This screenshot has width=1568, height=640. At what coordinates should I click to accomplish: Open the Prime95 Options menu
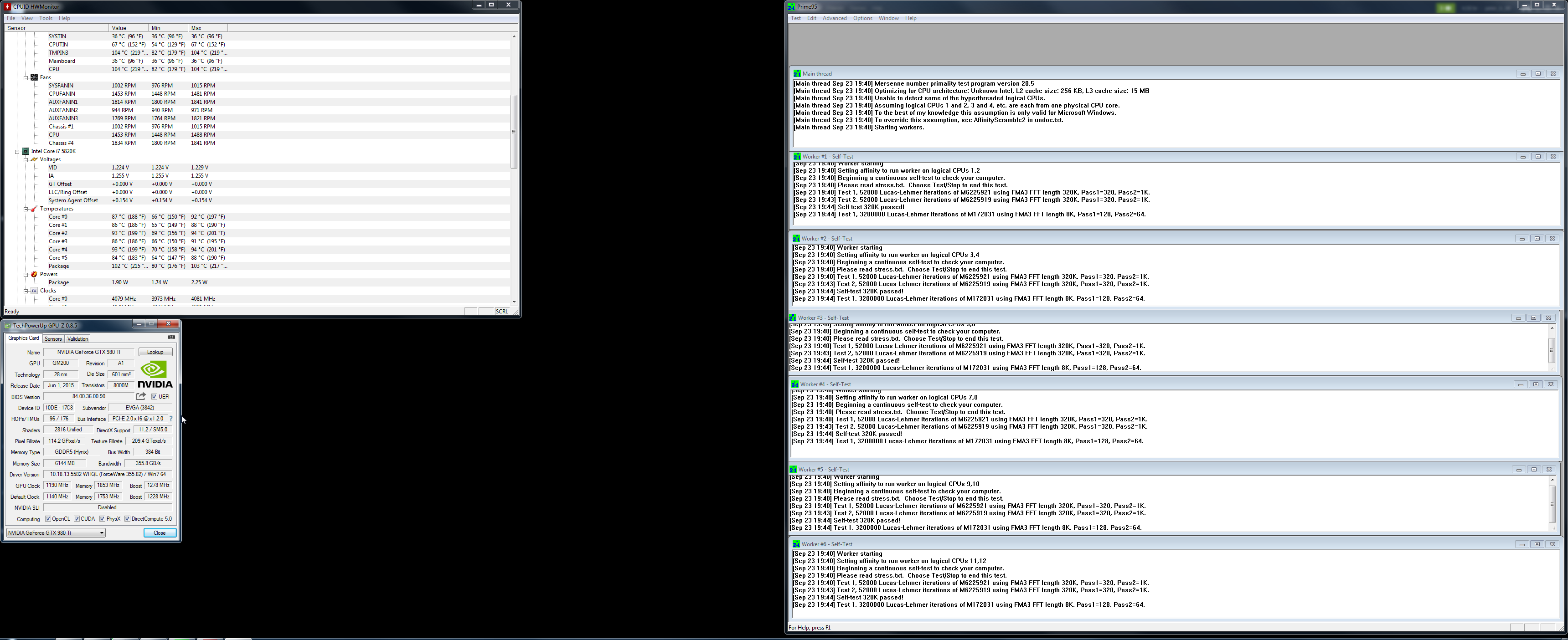pyautogui.click(x=862, y=18)
